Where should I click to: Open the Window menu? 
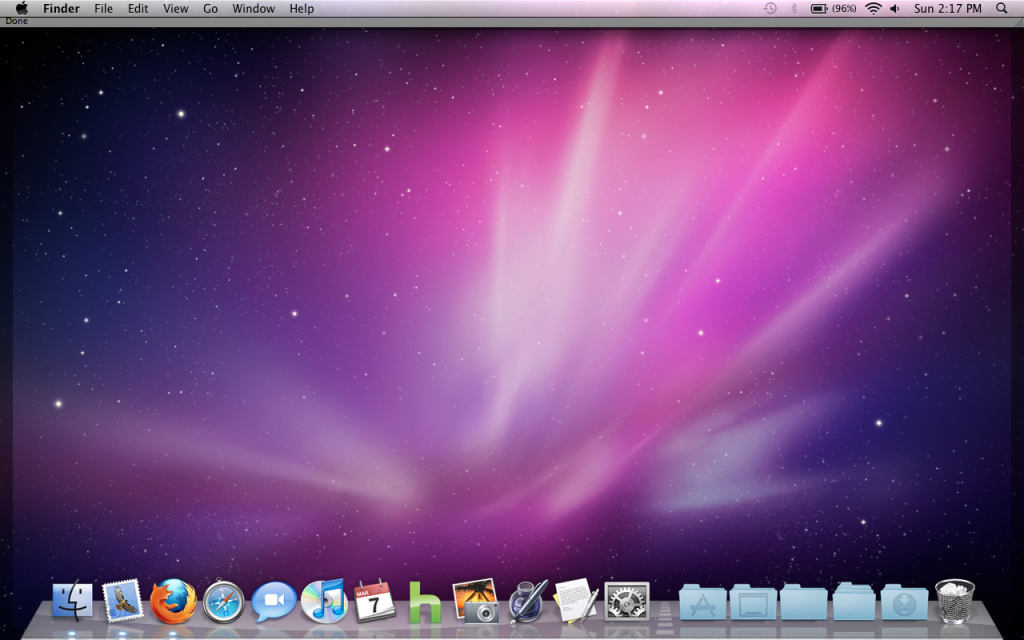pyautogui.click(x=253, y=8)
